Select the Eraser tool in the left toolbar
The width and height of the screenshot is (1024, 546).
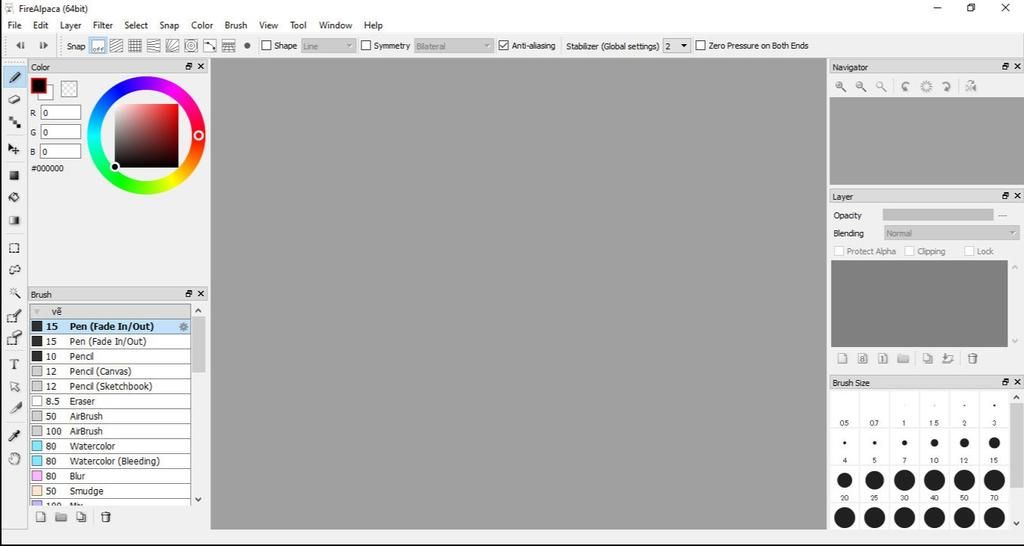[x=14, y=100]
